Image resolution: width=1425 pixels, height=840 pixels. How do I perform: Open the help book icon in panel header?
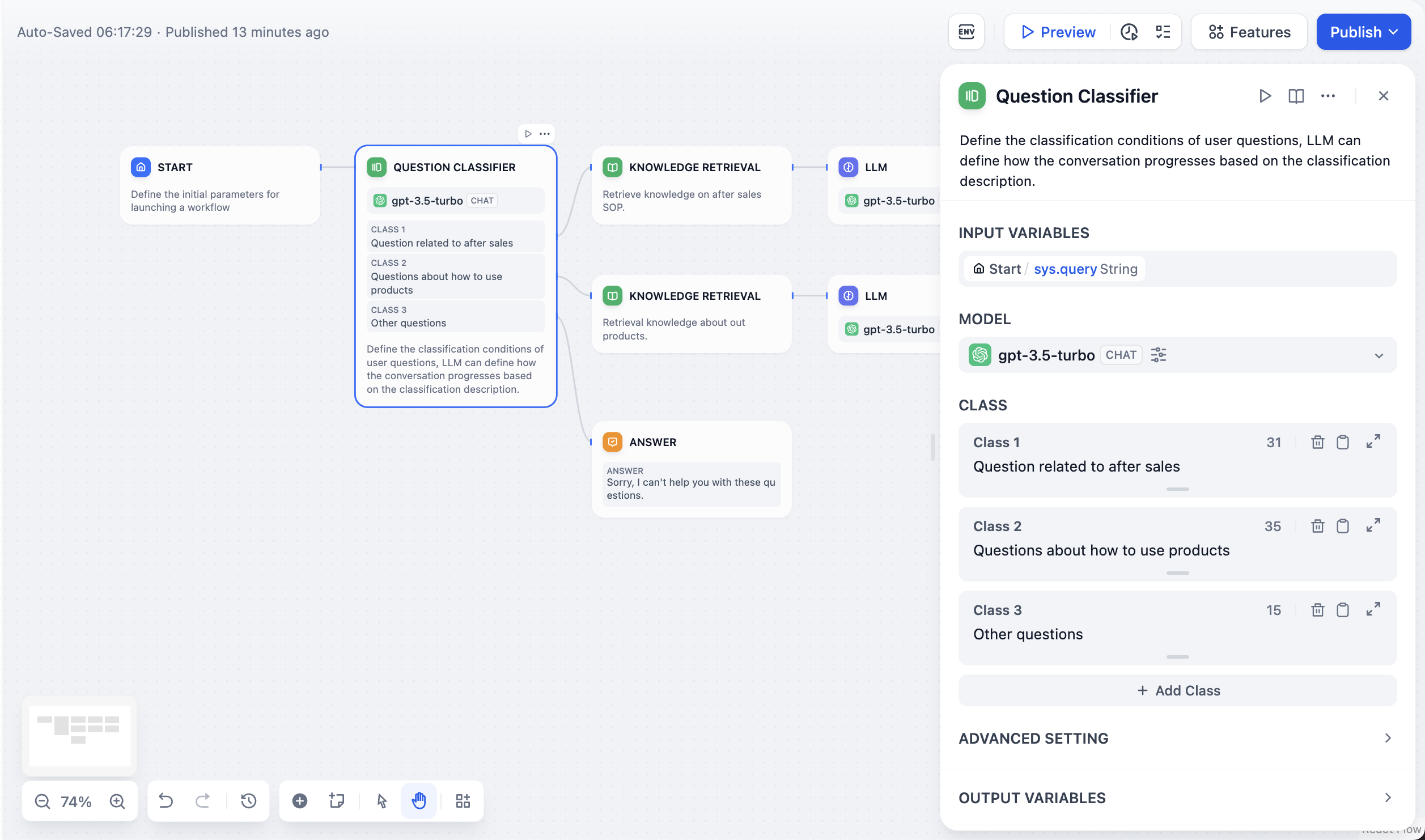(1296, 96)
